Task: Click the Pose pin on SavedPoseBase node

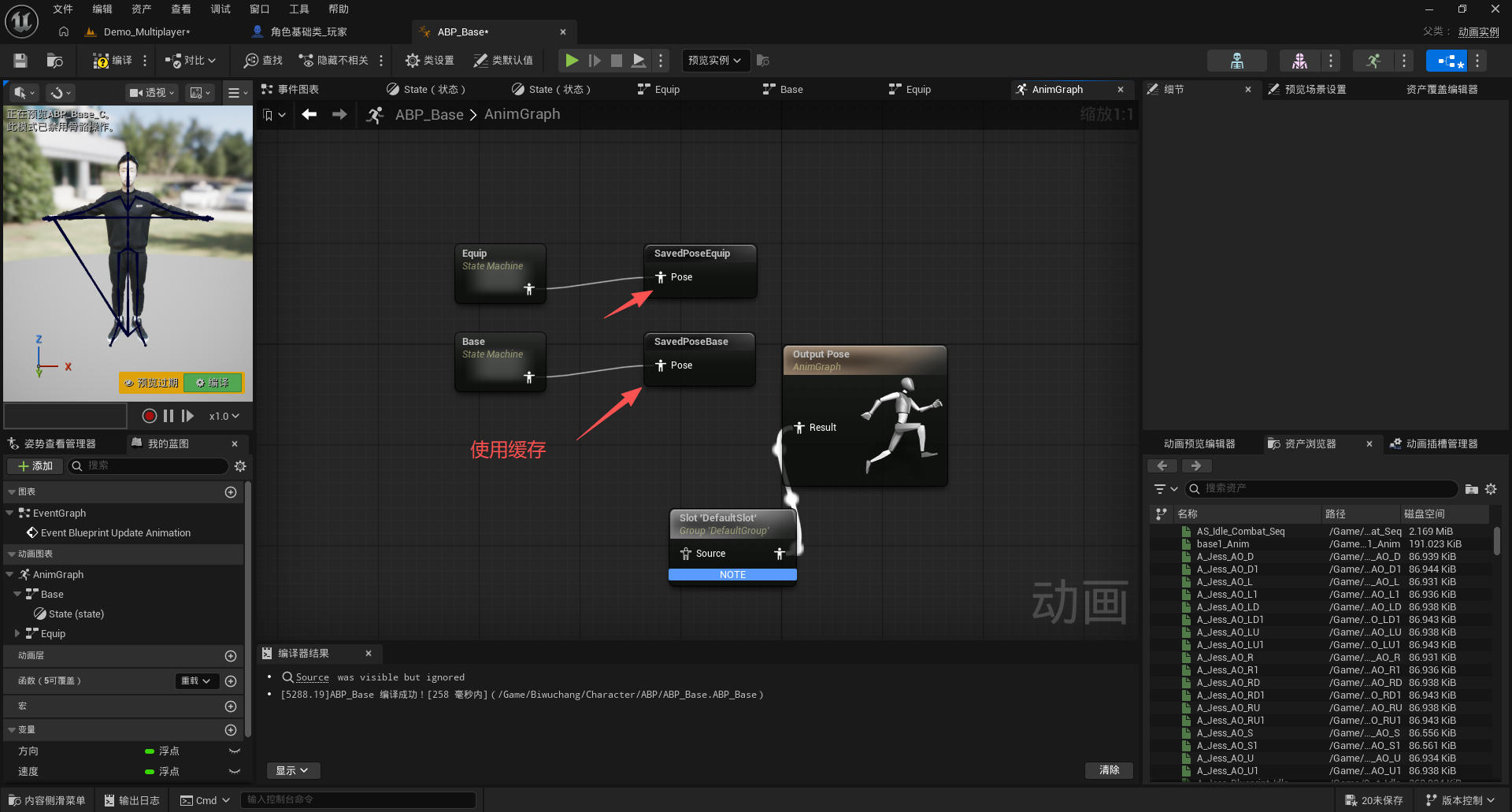Action: tap(661, 365)
